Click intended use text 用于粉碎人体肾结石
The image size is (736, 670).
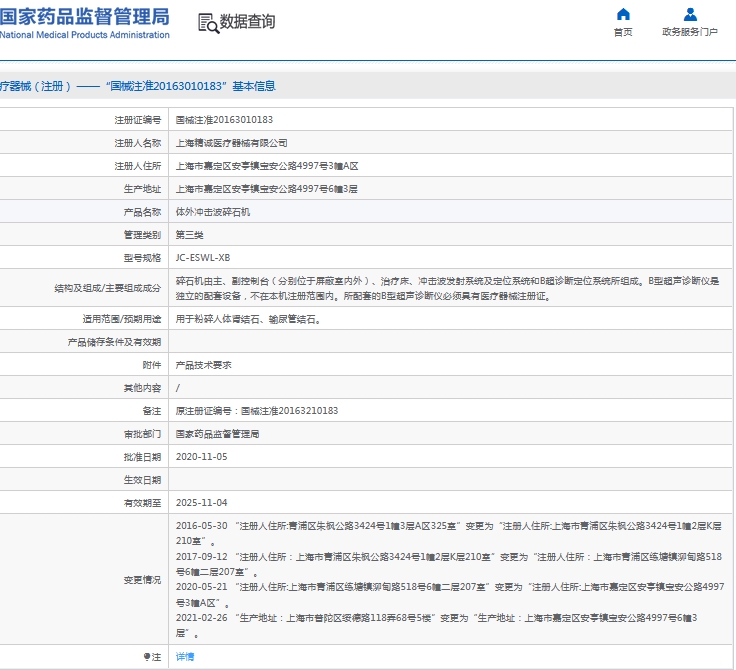[x=248, y=319]
